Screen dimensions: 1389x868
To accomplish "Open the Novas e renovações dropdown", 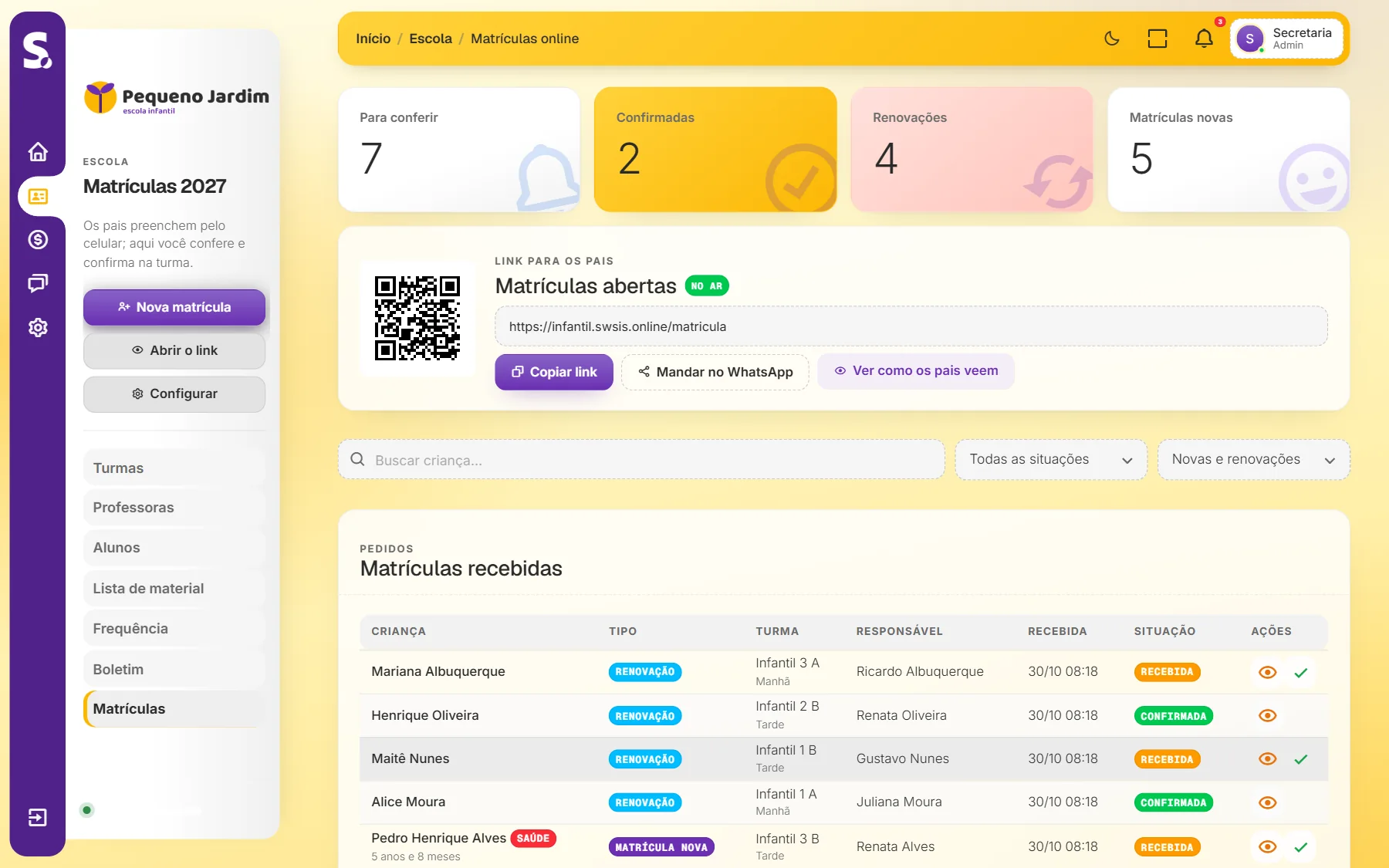I will click(1253, 460).
